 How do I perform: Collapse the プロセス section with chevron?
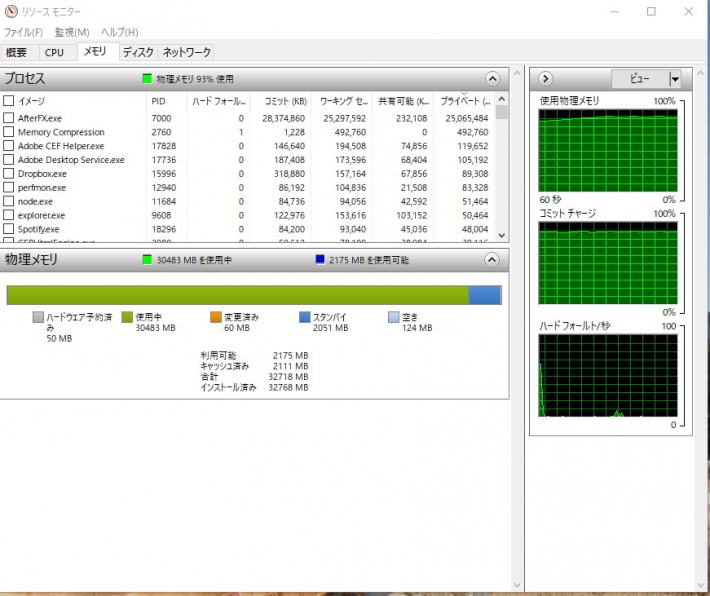click(492, 78)
